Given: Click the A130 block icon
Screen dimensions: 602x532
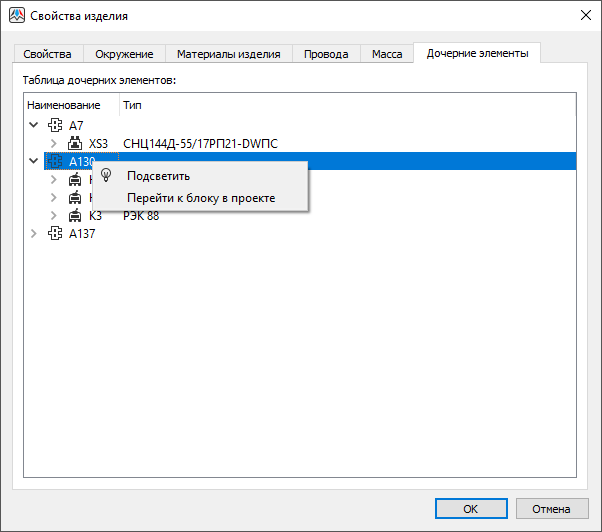Looking at the screenshot, I should click(x=55, y=161).
